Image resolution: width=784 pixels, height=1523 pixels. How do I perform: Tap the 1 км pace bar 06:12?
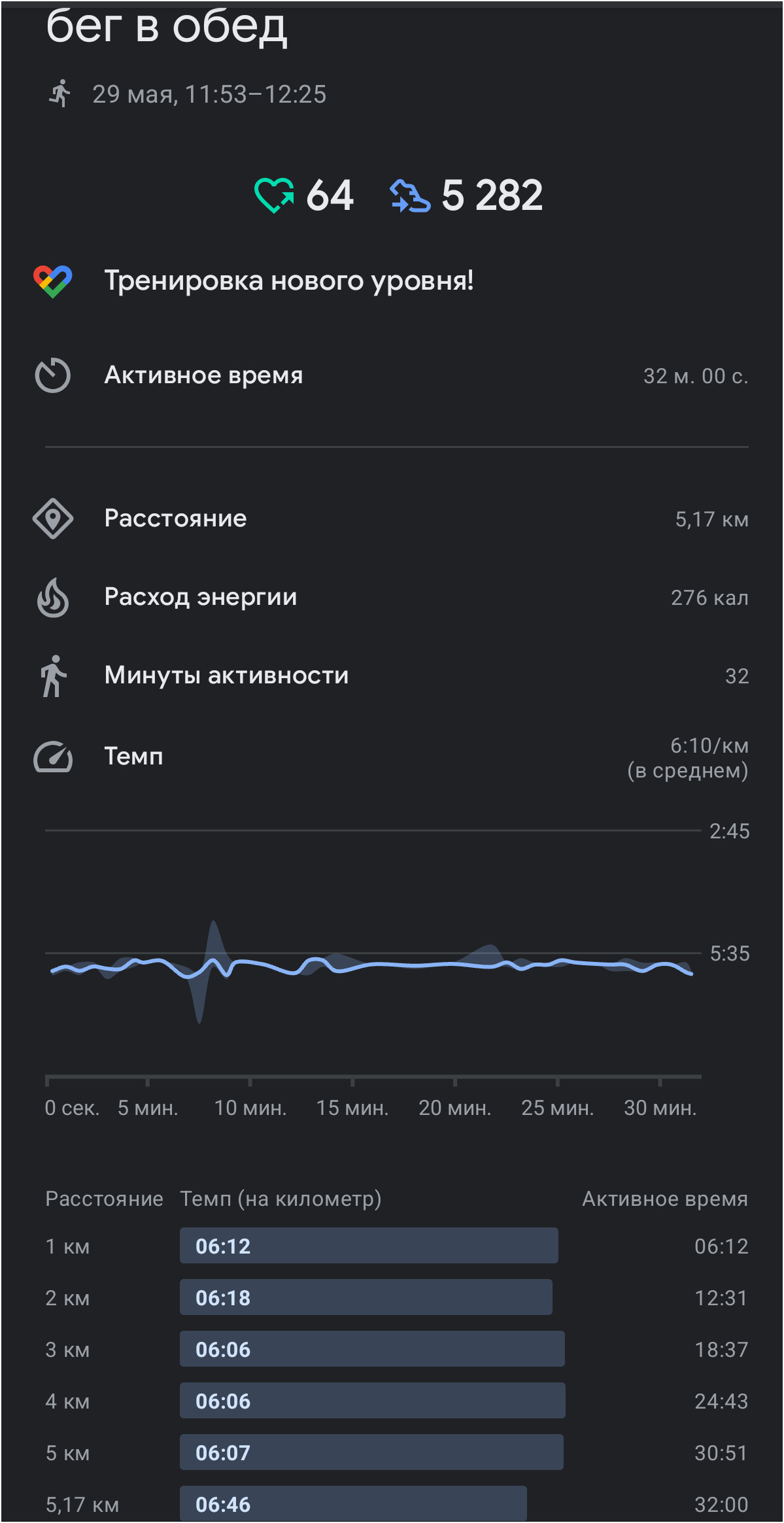click(x=369, y=1245)
